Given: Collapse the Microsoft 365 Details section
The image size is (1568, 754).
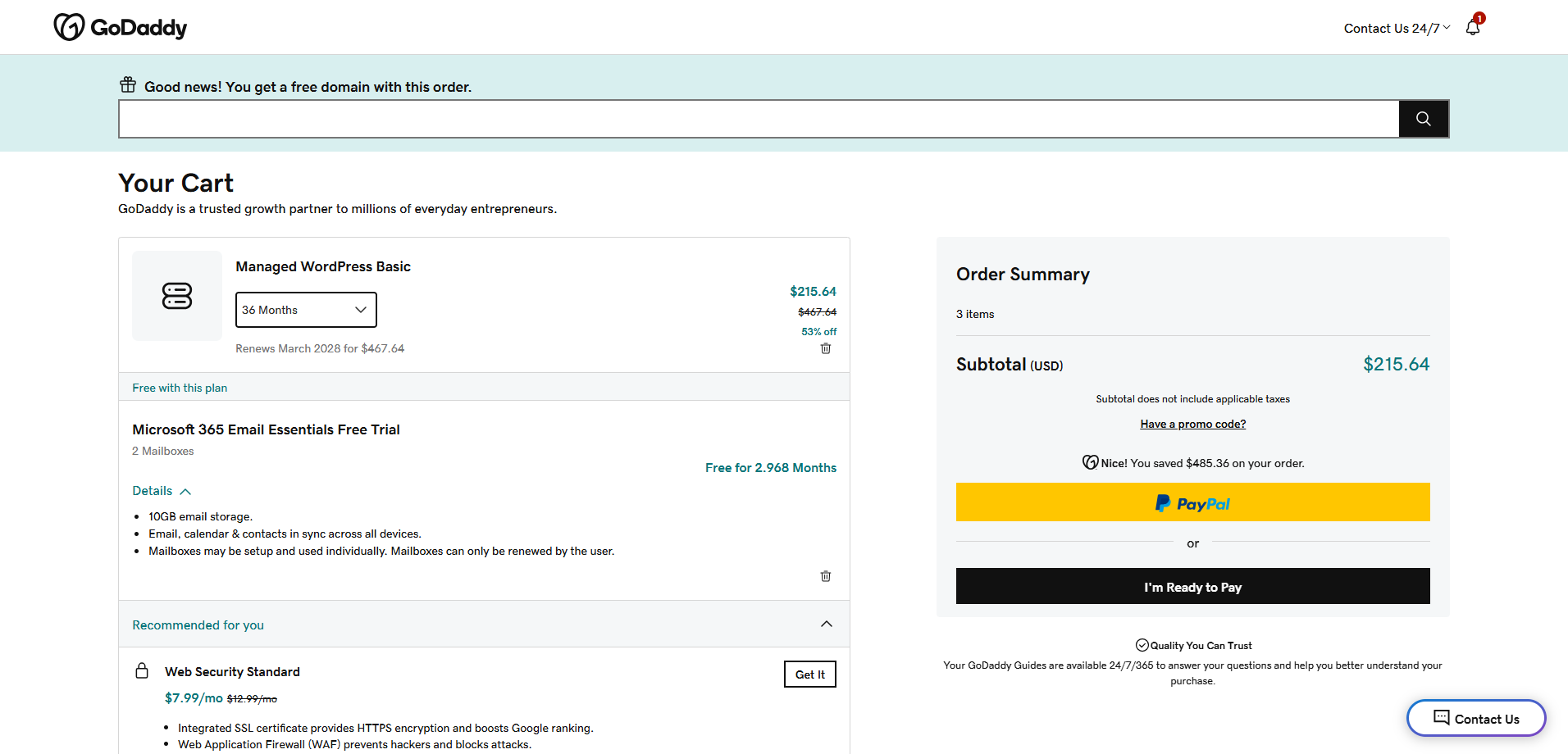Looking at the screenshot, I should [162, 491].
